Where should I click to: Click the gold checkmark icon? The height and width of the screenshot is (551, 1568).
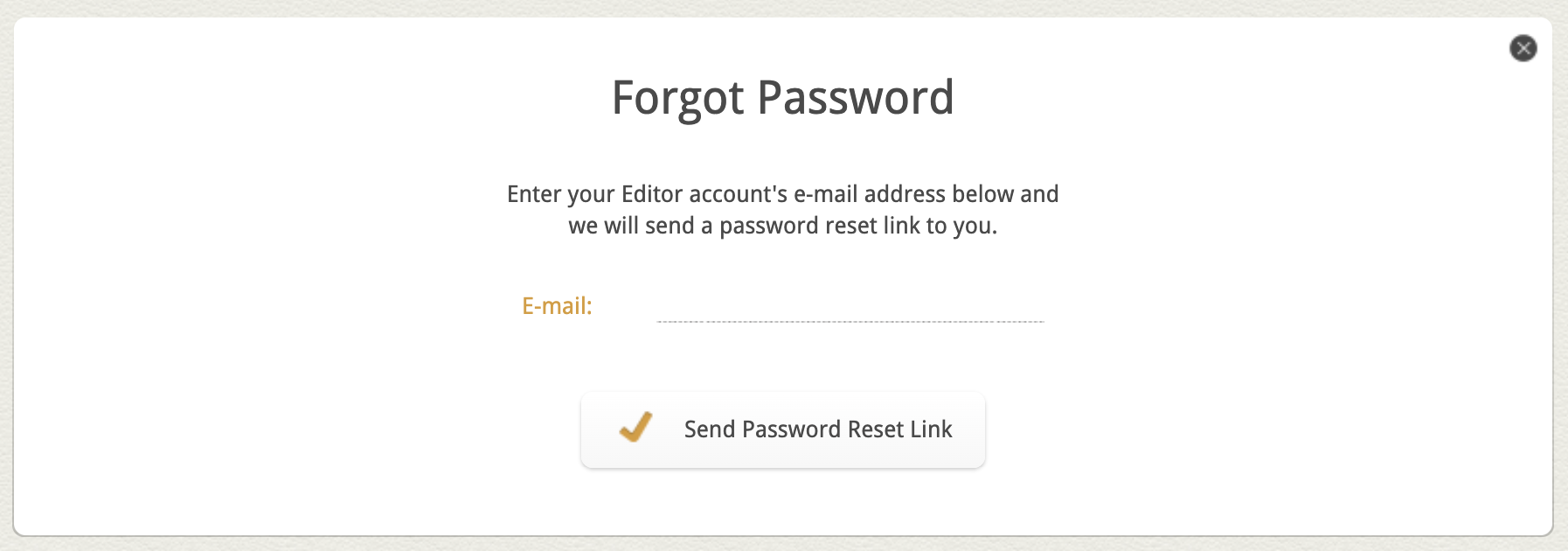(x=635, y=428)
